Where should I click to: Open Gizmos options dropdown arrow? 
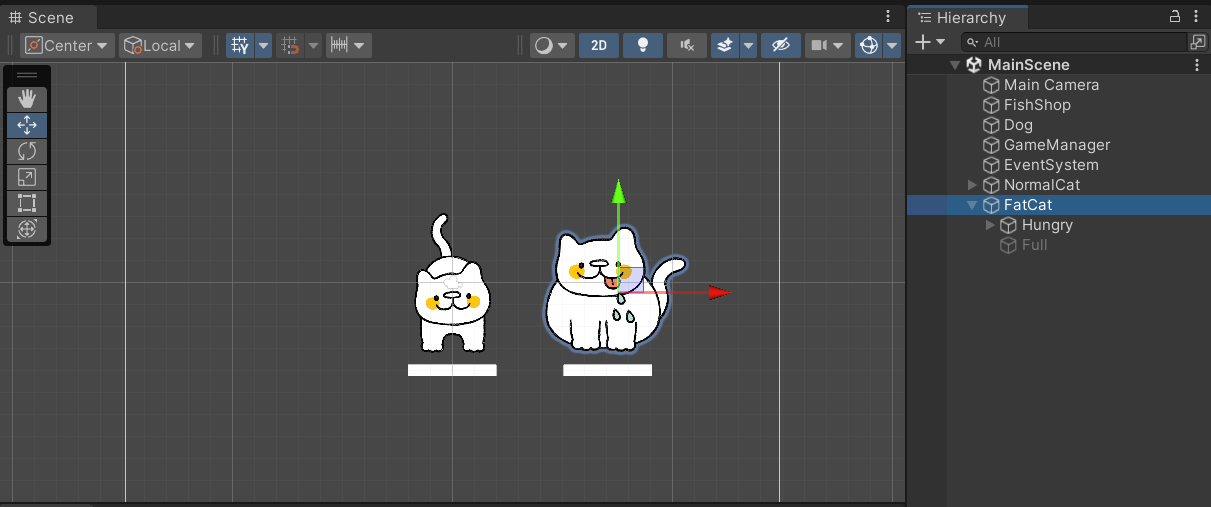(892, 45)
